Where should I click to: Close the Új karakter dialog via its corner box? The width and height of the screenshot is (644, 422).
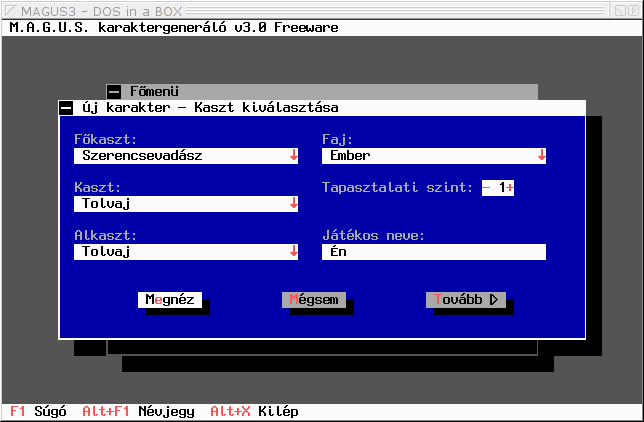66,108
